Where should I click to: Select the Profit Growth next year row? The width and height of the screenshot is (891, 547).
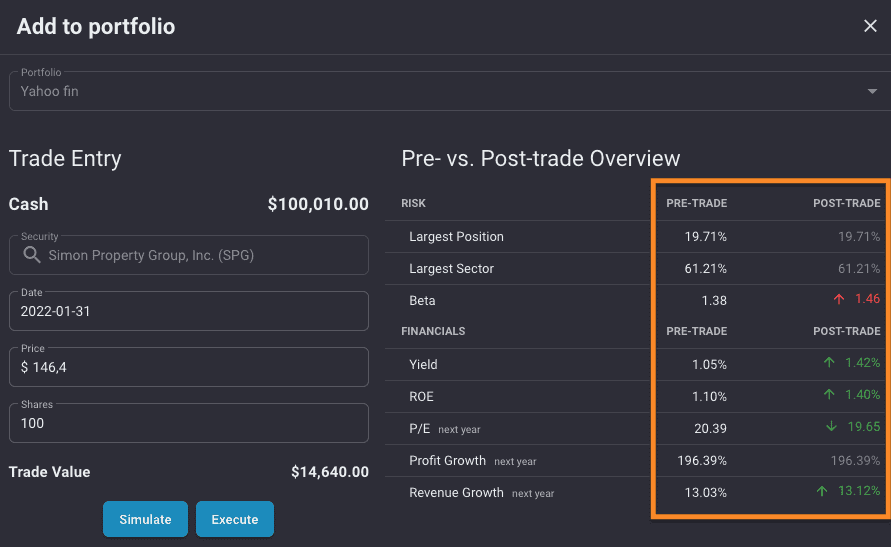tap(635, 461)
